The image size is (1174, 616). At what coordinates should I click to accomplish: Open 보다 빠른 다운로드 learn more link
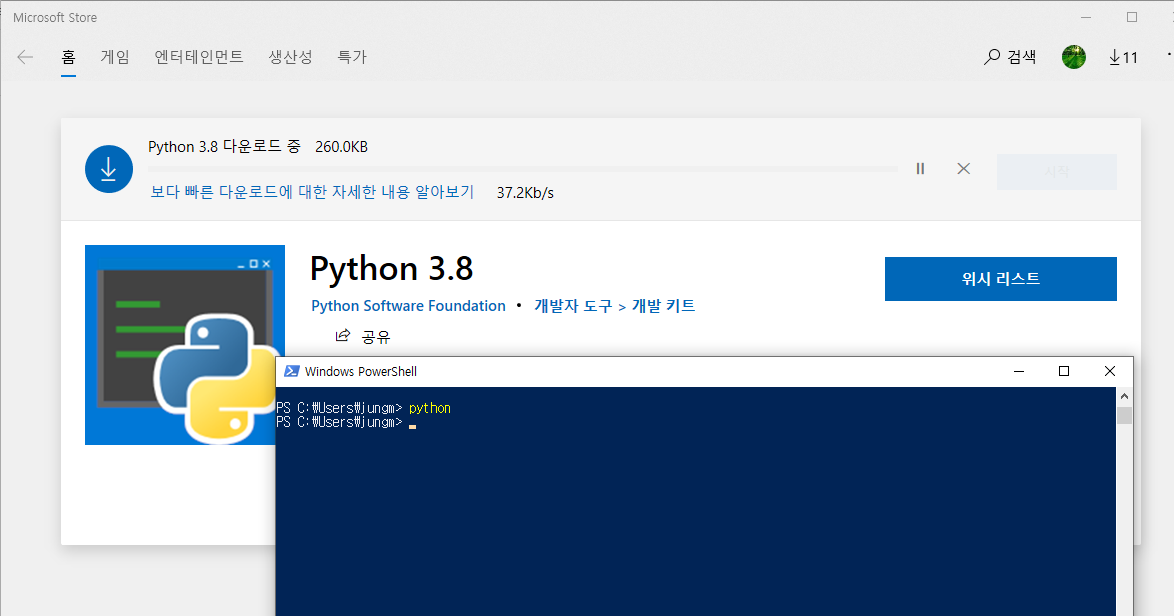click(x=312, y=192)
